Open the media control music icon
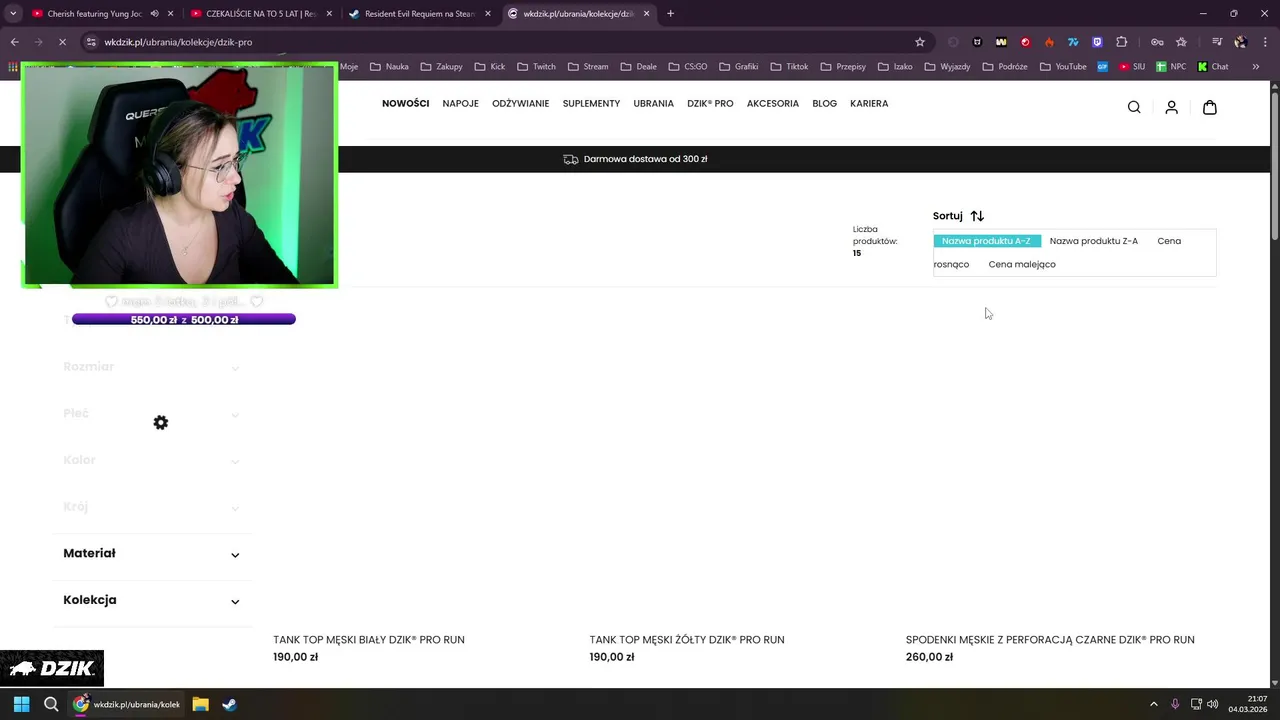 pos(1217,42)
